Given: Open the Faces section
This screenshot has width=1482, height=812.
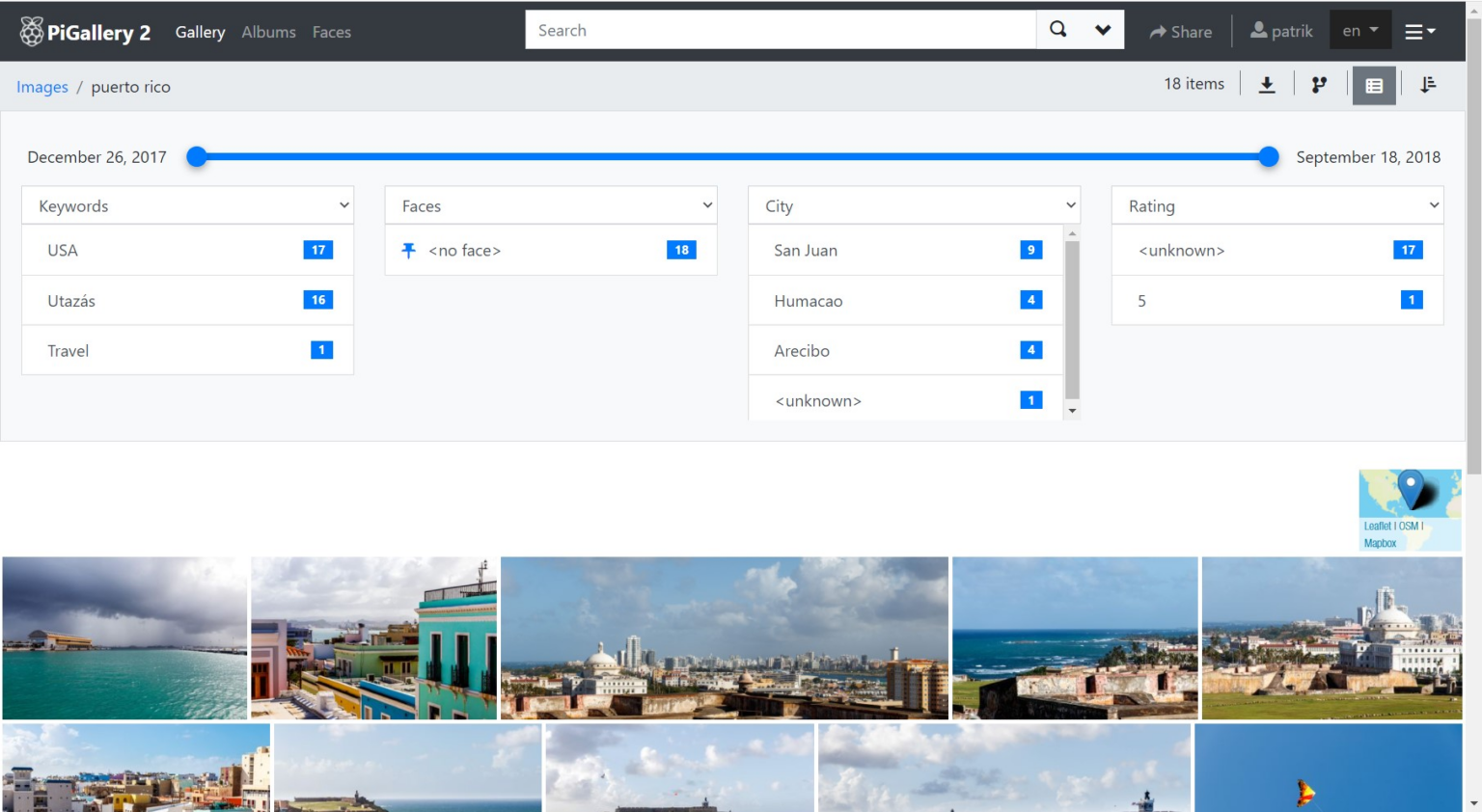Looking at the screenshot, I should click(x=332, y=32).
